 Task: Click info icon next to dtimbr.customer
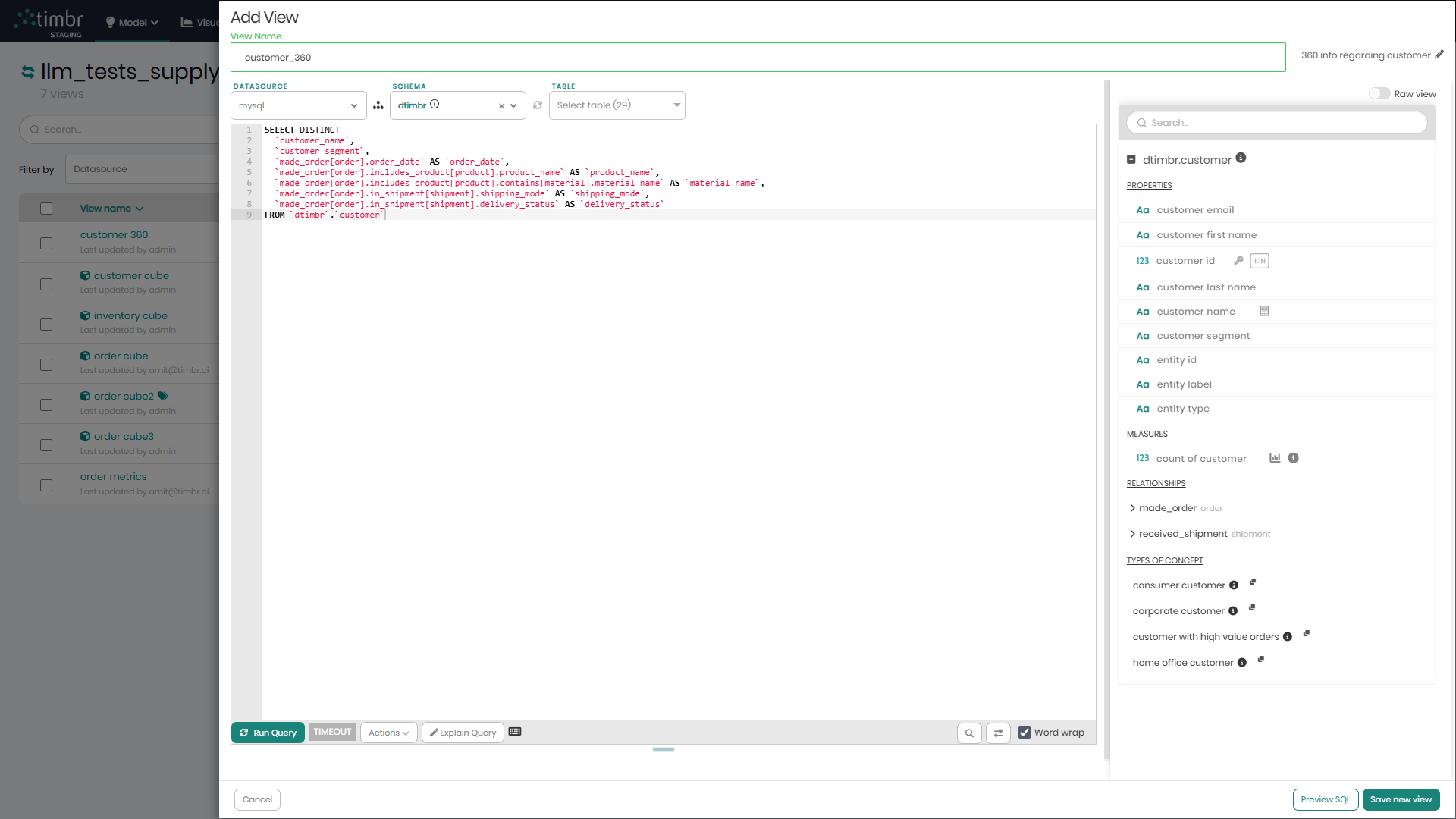[x=1241, y=158]
